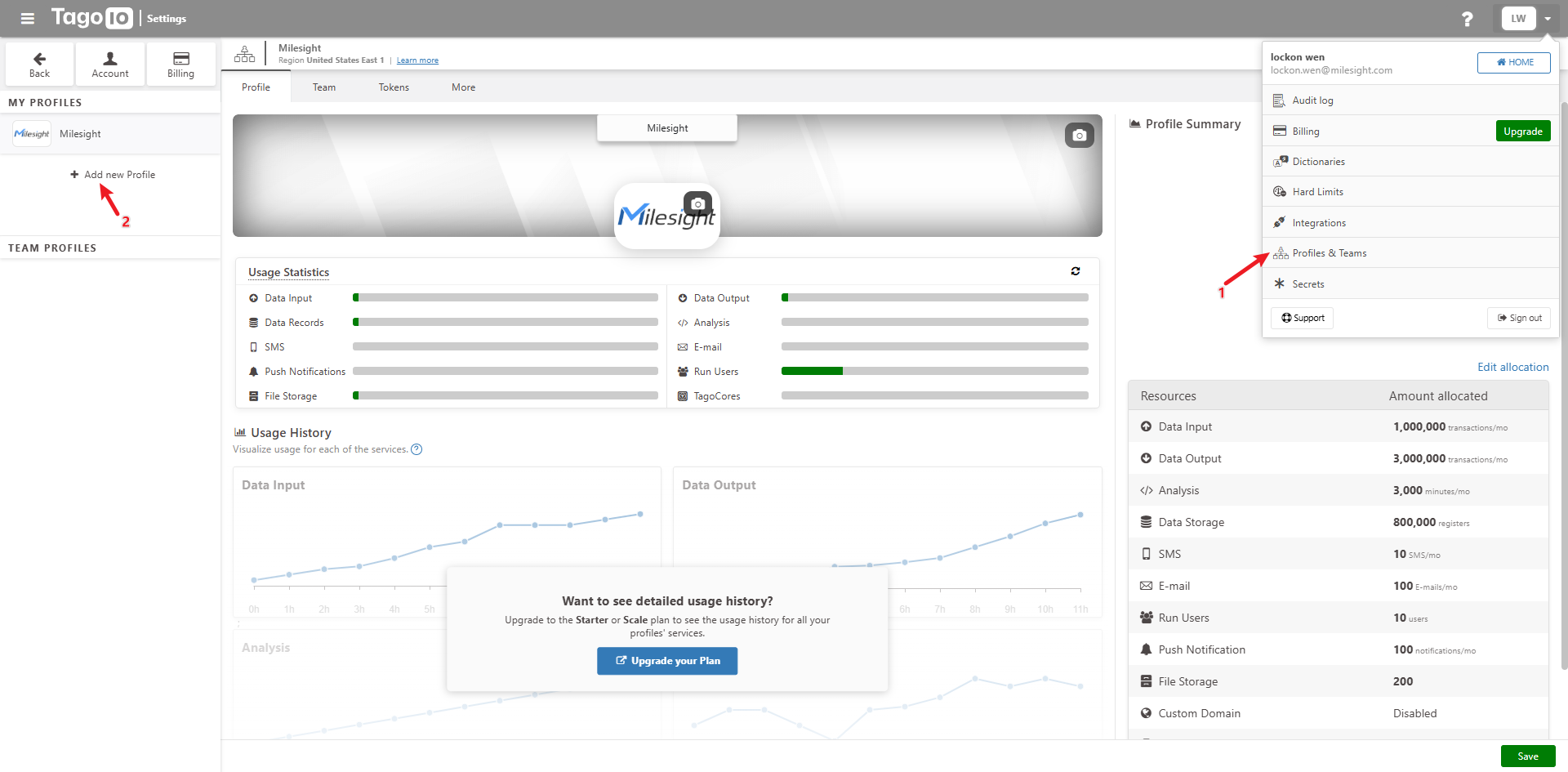Click the Hard Limits icon
The height and width of the screenshot is (772, 1568).
[1279, 192]
